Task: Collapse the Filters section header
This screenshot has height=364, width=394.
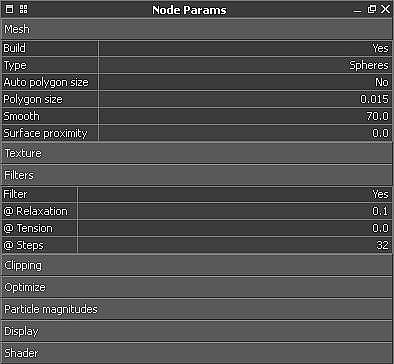Action: pos(197,175)
